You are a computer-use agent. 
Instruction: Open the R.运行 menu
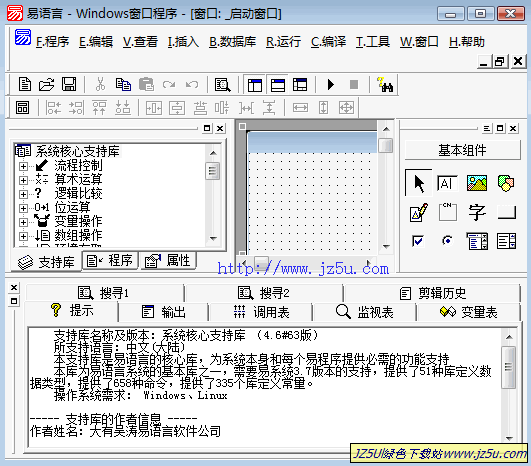[x=283, y=42]
